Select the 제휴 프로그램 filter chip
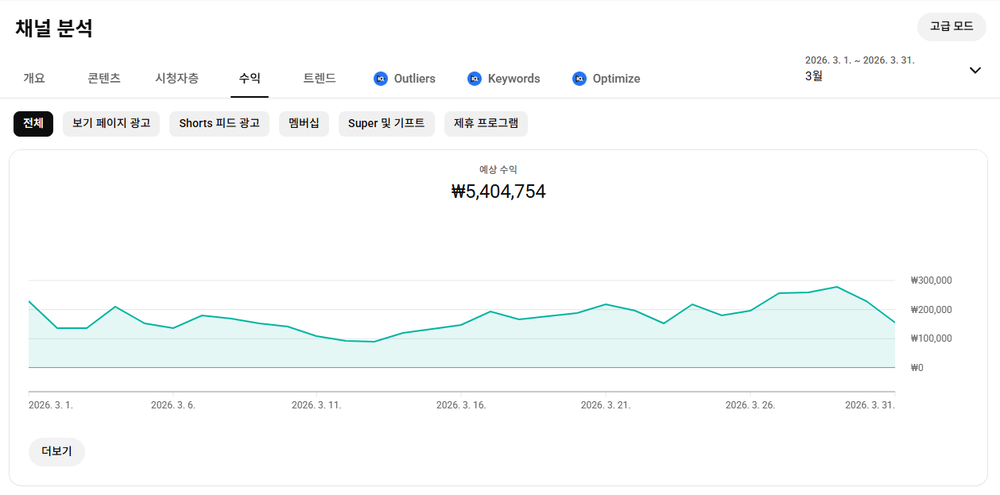The image size is (1000, 495). 486,124
